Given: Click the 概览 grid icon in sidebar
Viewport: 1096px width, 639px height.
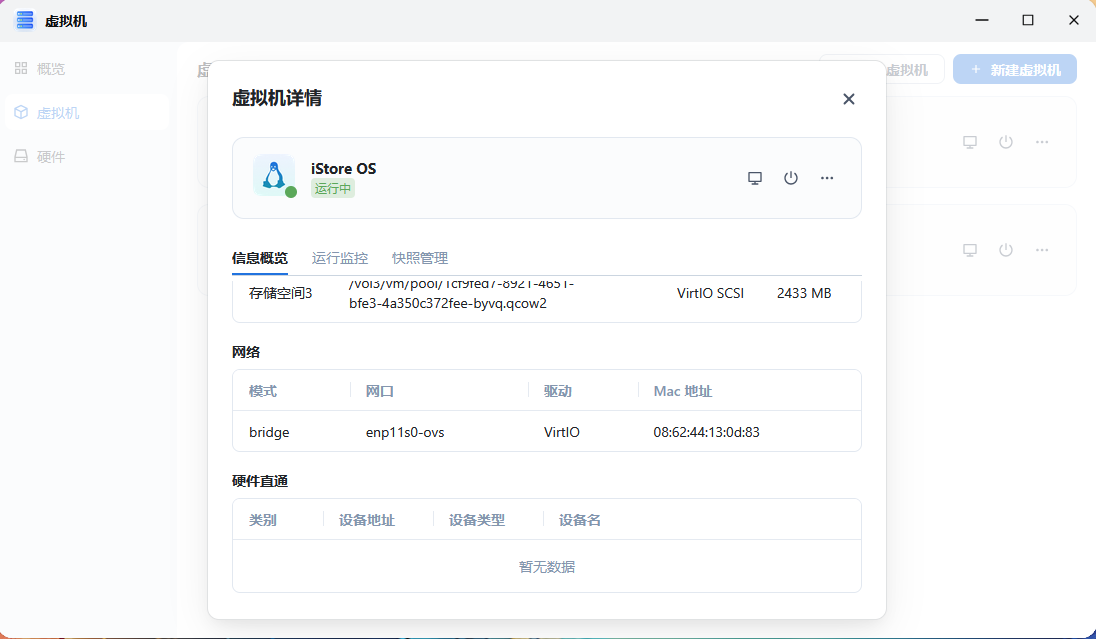Looking at the screenshot, I should 21,68.
